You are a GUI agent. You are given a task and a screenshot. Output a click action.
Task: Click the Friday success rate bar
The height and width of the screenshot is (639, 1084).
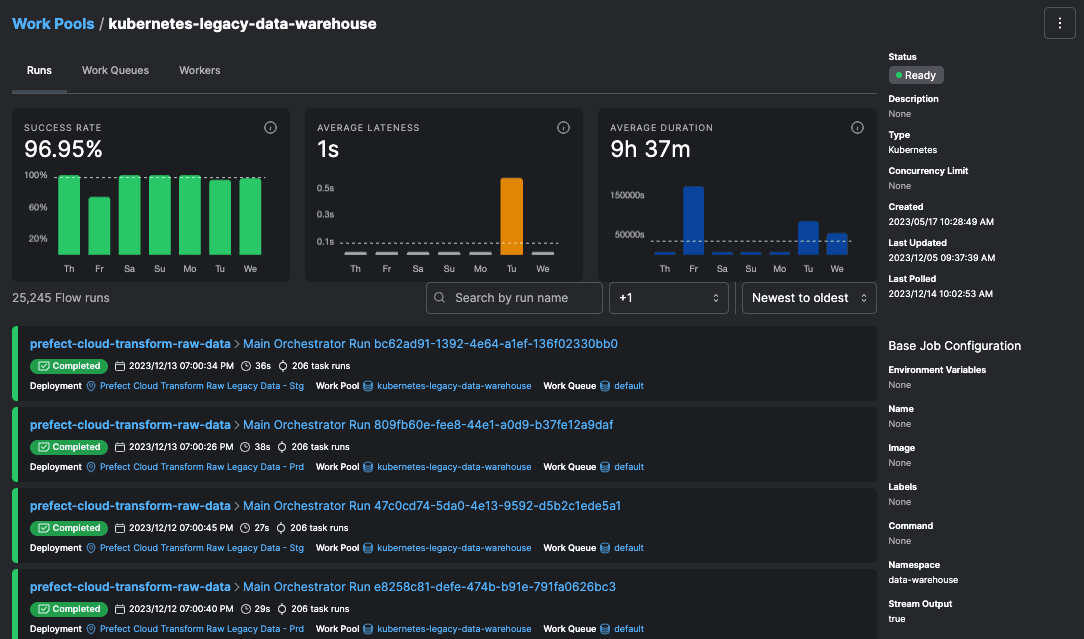click(x=99, y=225)
